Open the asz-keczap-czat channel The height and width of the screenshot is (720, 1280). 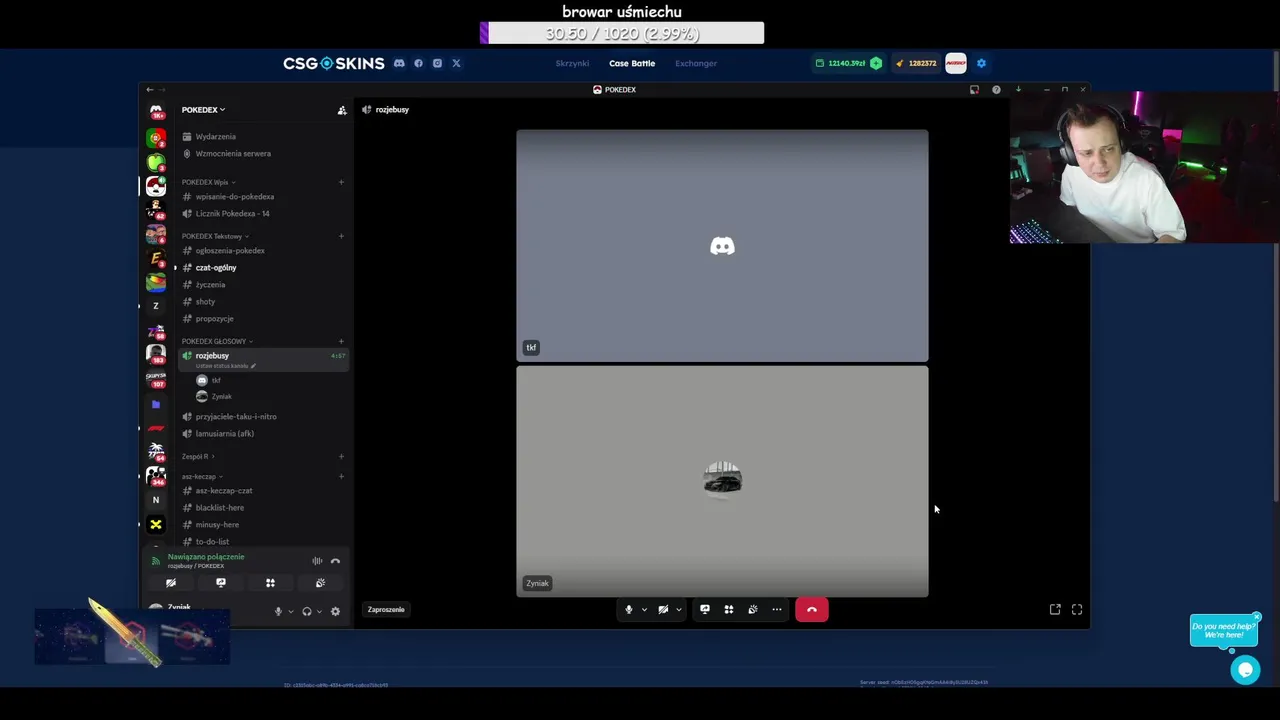(x=224, y=490)
